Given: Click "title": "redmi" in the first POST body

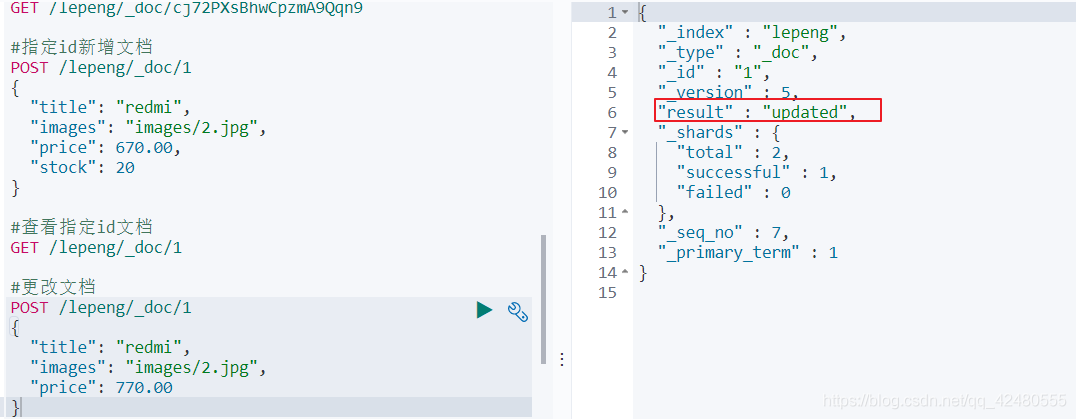Looking at the screenshot, I should [109, 107].
